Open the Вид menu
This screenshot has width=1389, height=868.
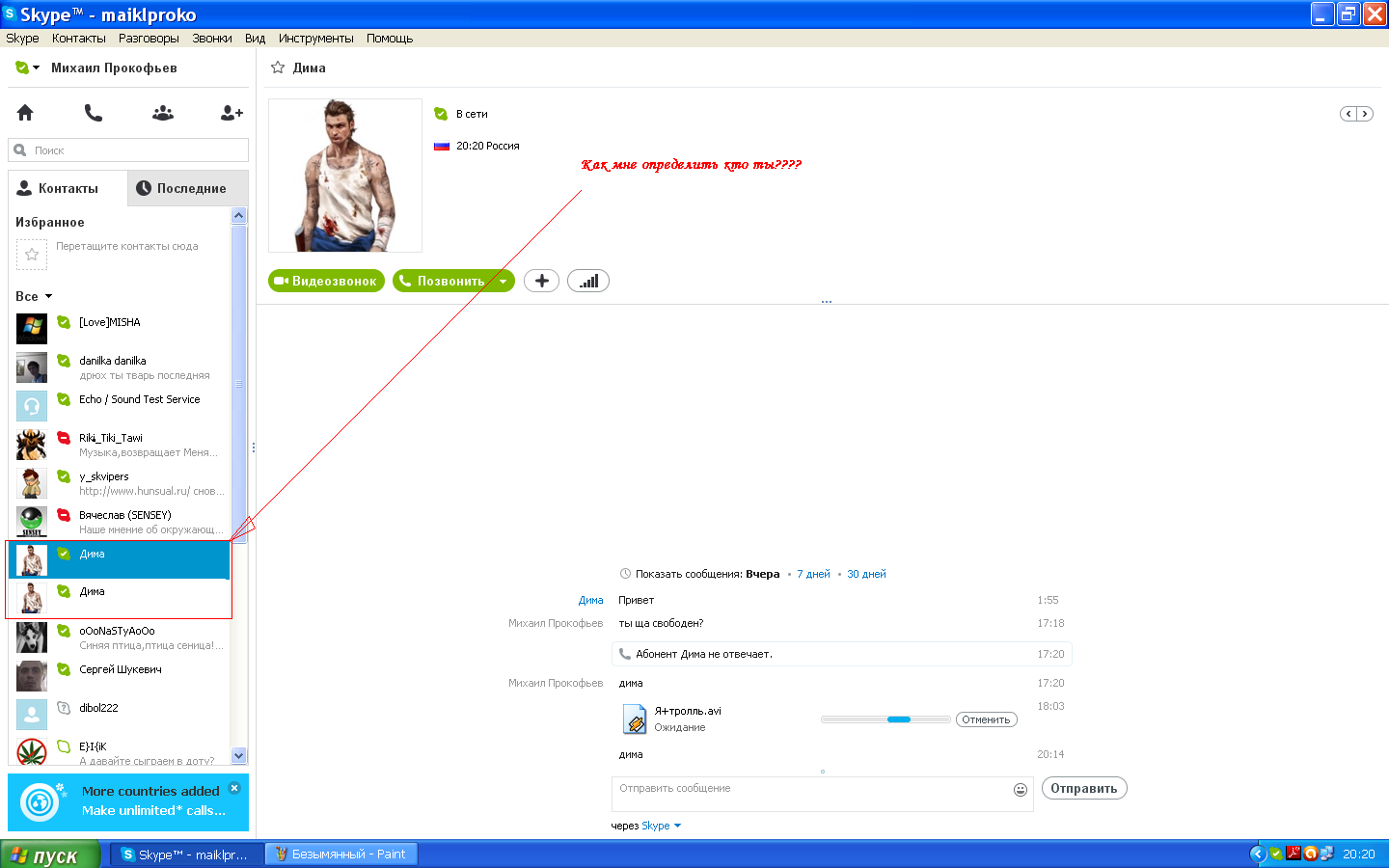255,39
